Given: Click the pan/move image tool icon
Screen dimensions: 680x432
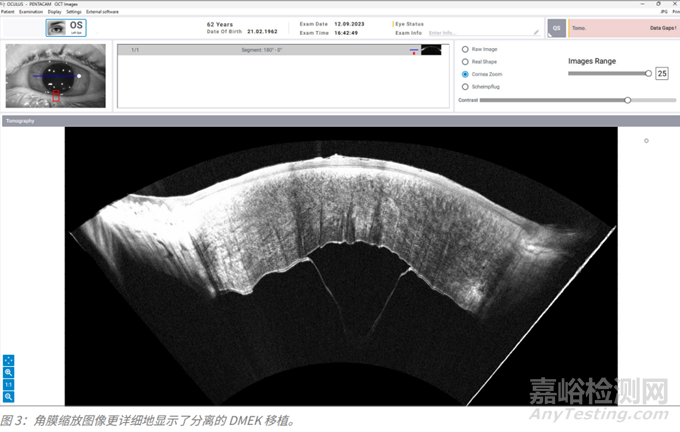Looking at the screenshot, I should click(8, 359).
